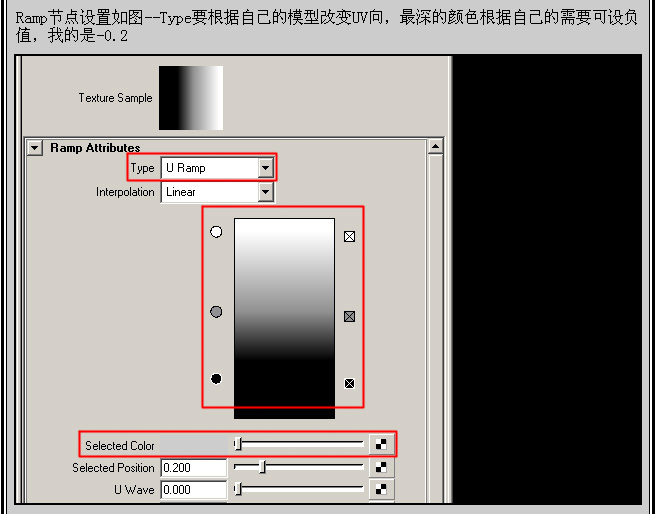
Task: Select the black ramp color handle
Action: (216, 378)
